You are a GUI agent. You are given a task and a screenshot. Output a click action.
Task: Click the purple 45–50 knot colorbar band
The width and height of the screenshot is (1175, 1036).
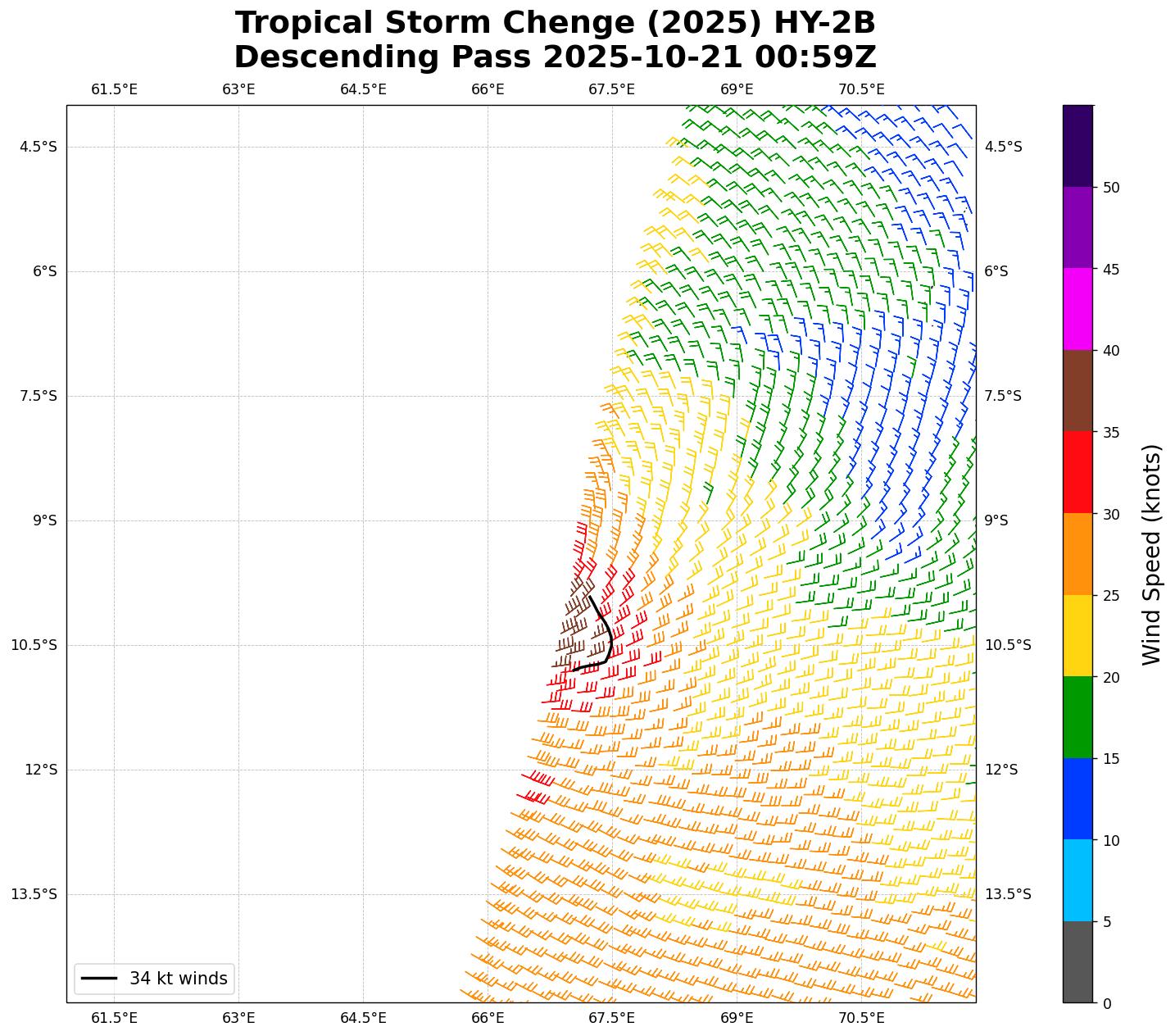(x=1077, y=228)
